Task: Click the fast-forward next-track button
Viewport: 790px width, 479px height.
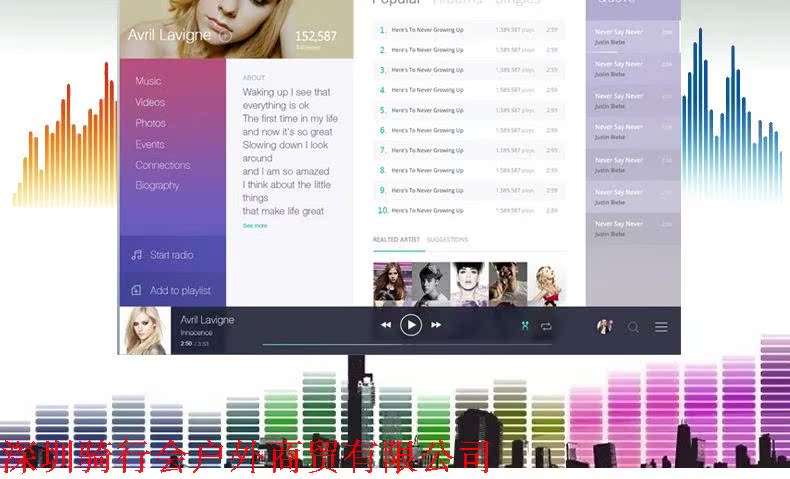Action: pos(436,325)
